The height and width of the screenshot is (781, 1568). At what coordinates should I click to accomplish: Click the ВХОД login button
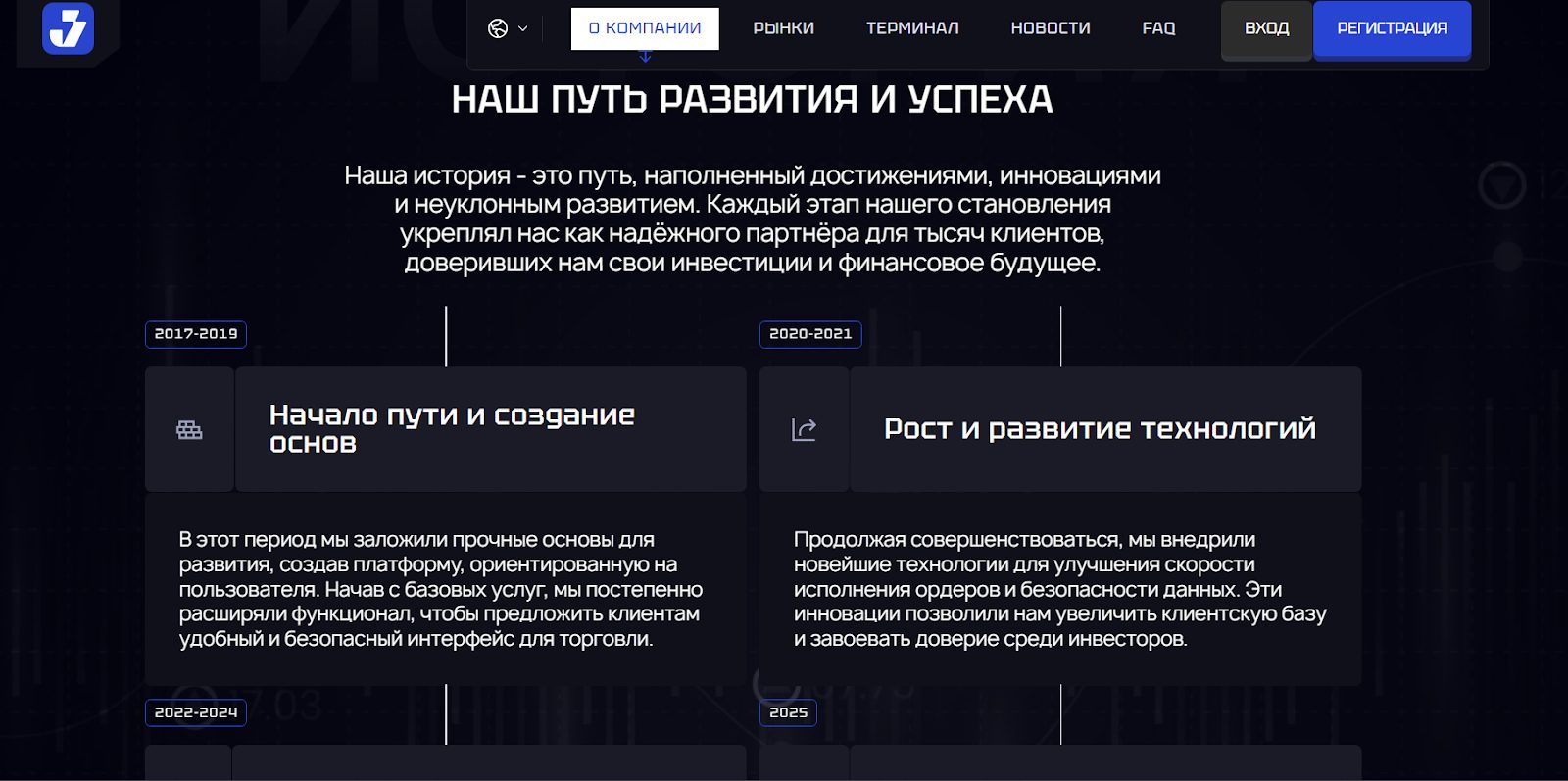point(1266,29)
